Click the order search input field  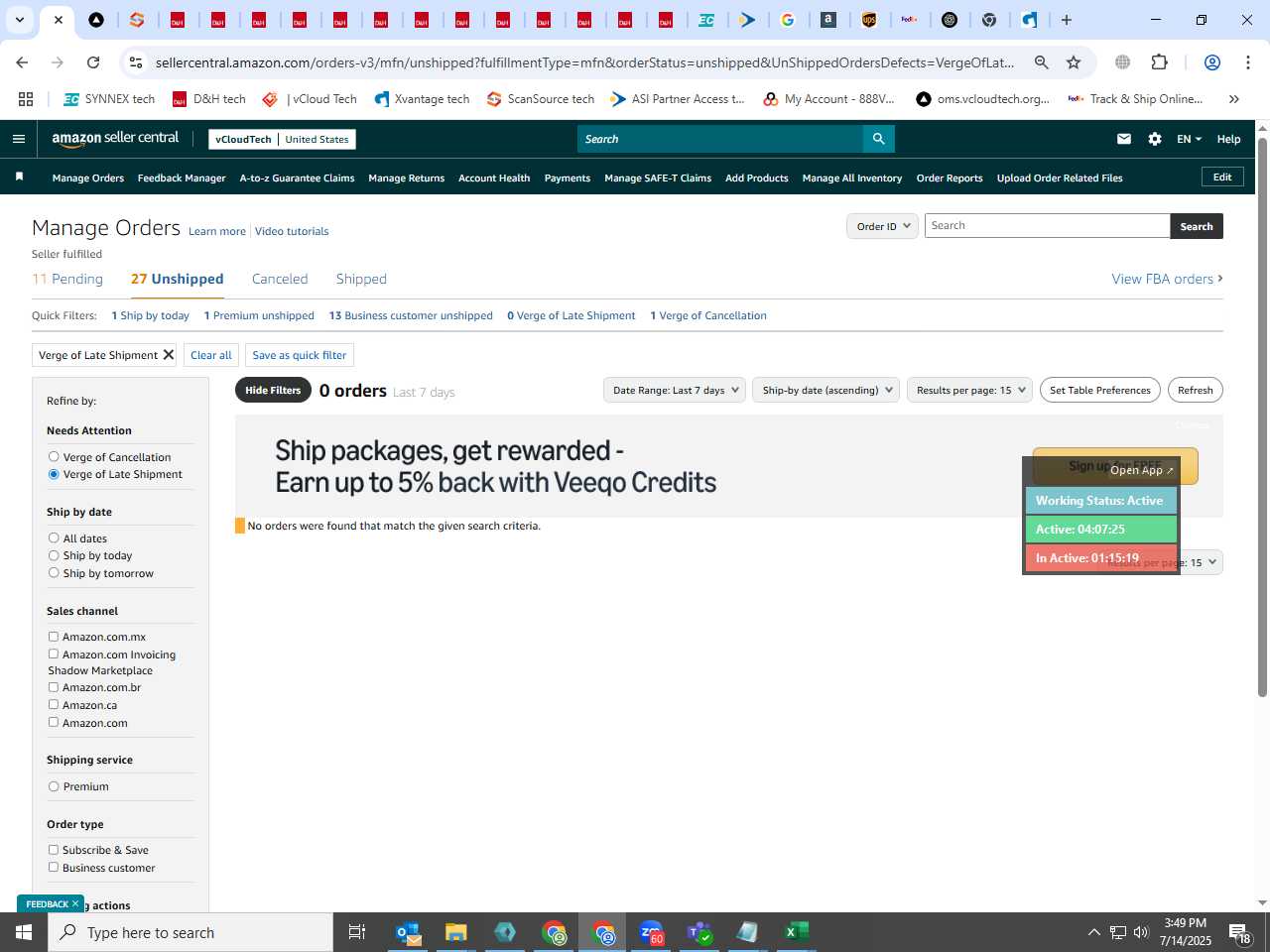(1047, 226)
